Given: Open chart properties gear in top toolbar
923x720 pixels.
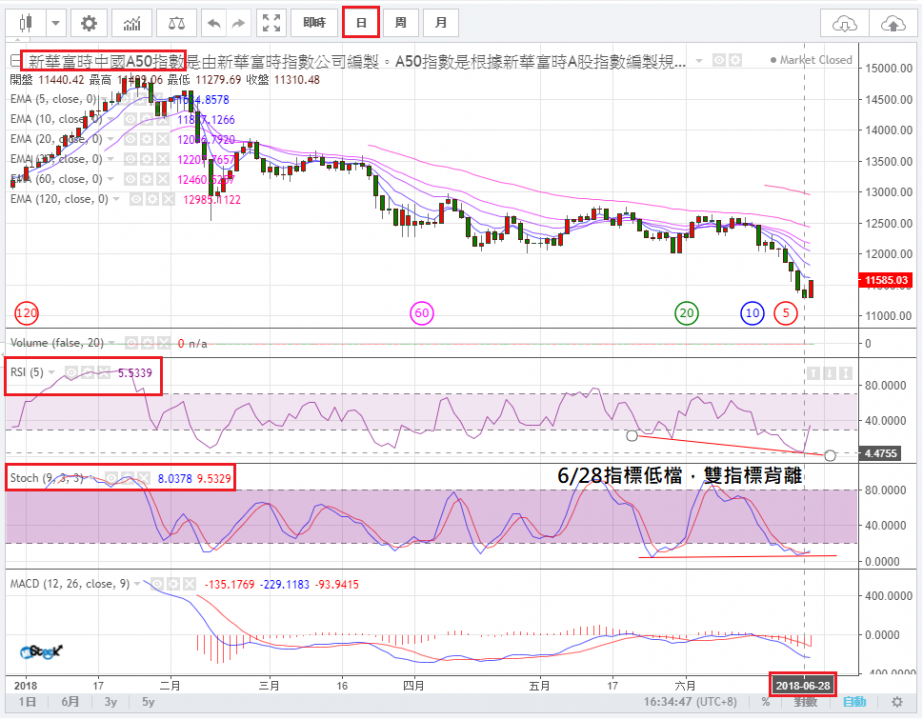Looking at the screenshot, I should [88, 24].
